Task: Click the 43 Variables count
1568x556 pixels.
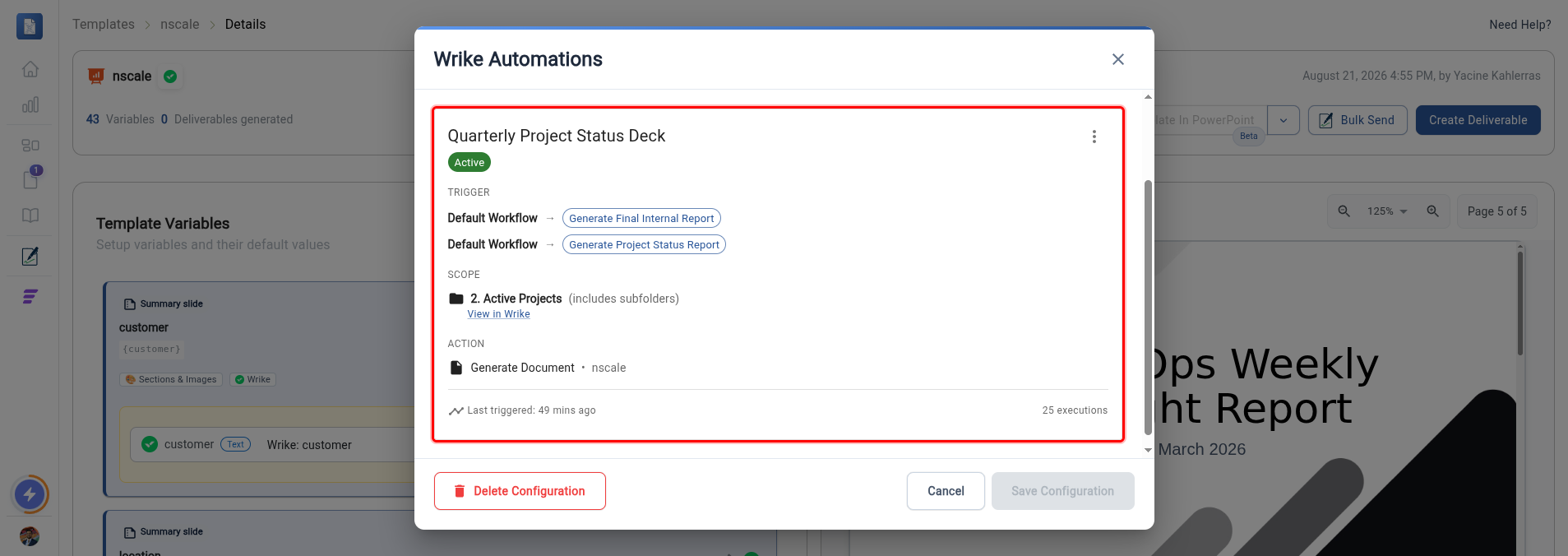Action: click(x=120, y=119)
